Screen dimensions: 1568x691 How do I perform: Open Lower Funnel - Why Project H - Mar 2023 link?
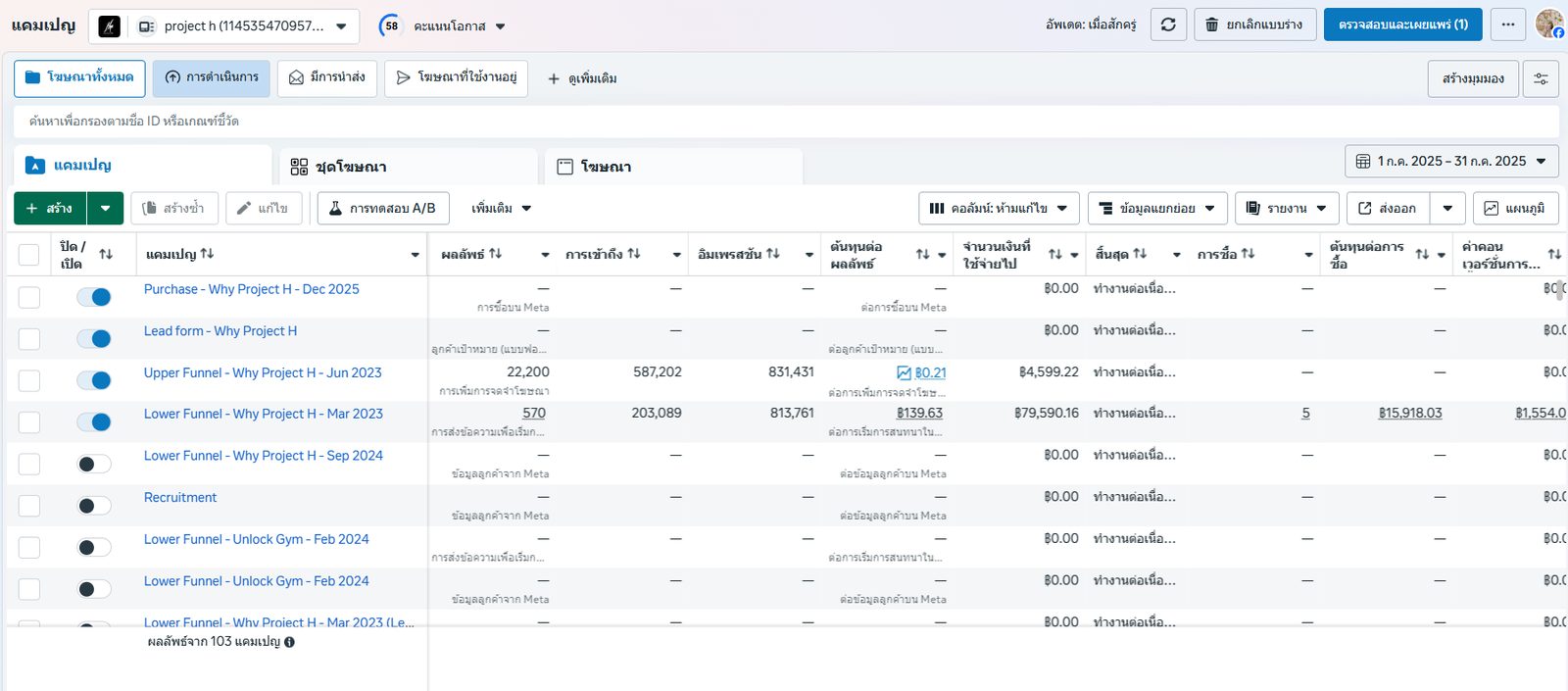pos(264,414)
